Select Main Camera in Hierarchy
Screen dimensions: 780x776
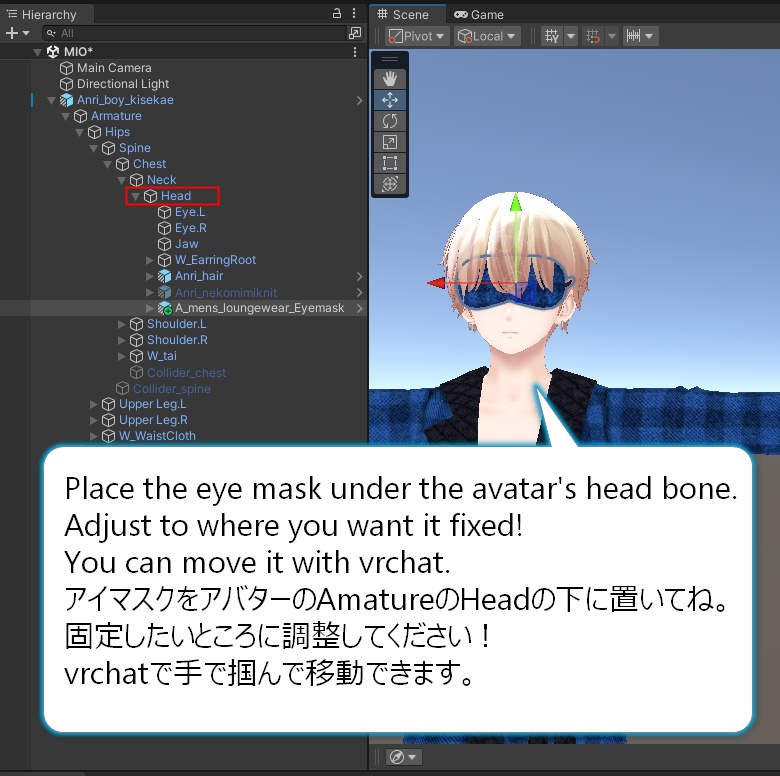point(114,68)
